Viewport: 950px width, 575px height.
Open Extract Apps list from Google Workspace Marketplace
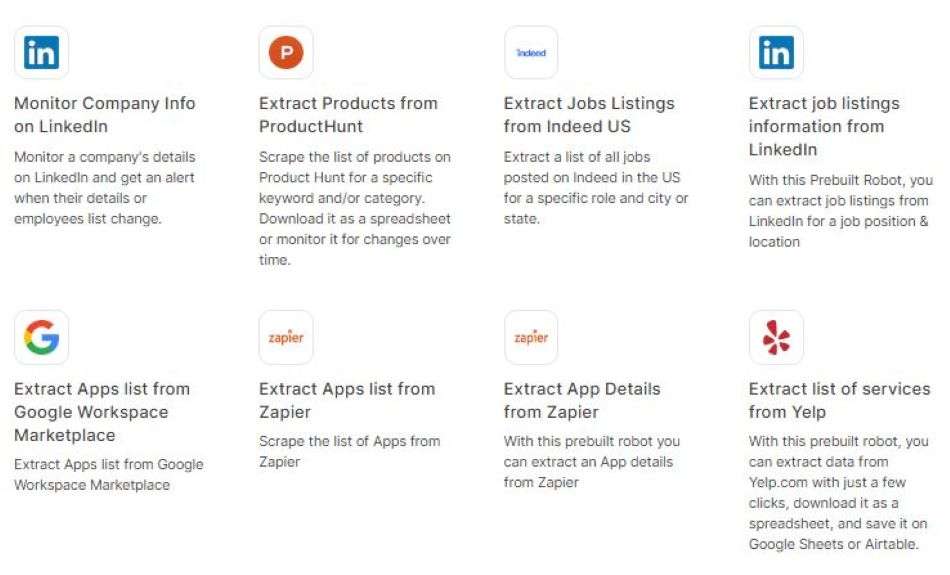pos(102,411)
